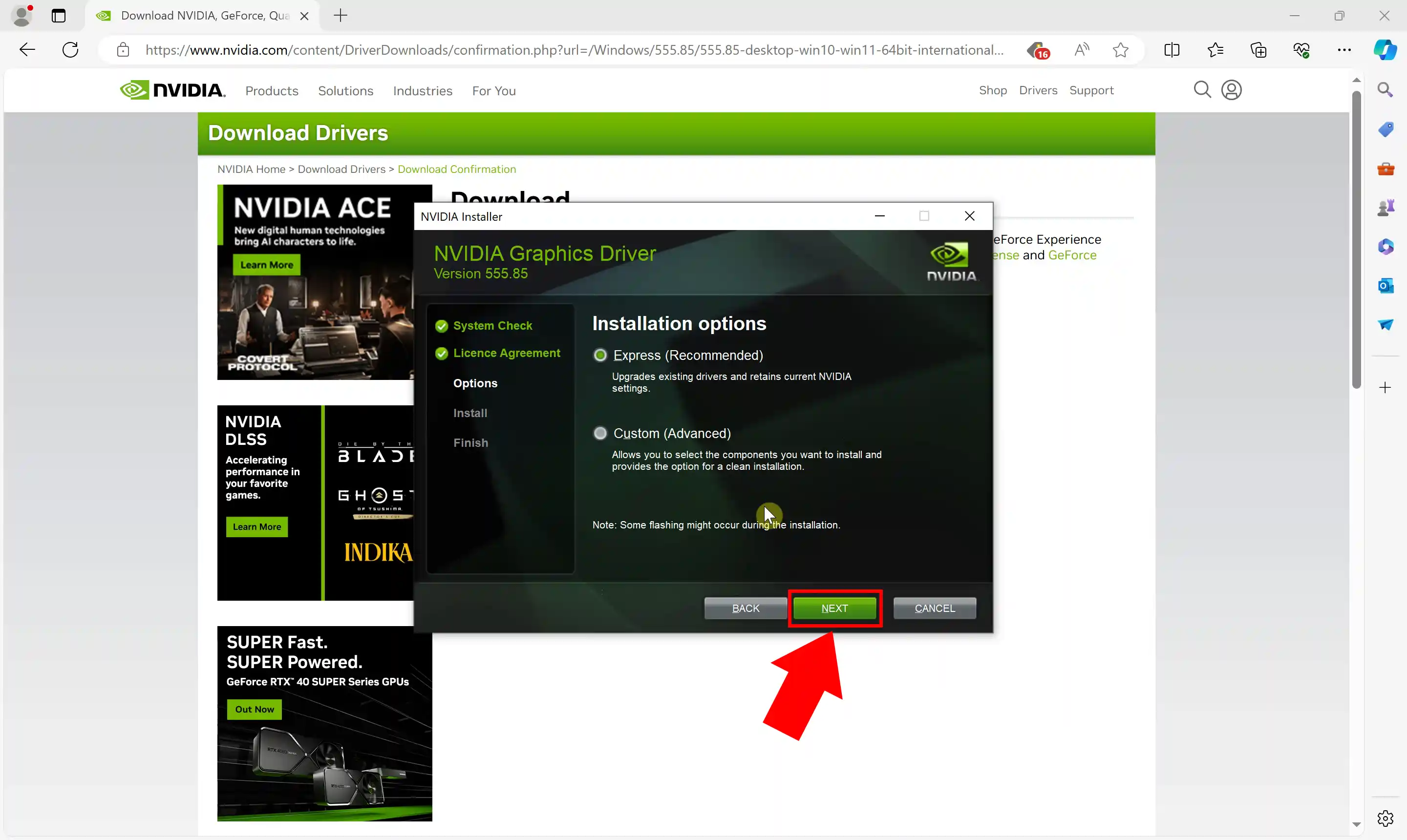Click NEXT in NVIDIA Installer
This screenshot has width=1407, height=840.
pyautogui.click(x=834, y=608)
